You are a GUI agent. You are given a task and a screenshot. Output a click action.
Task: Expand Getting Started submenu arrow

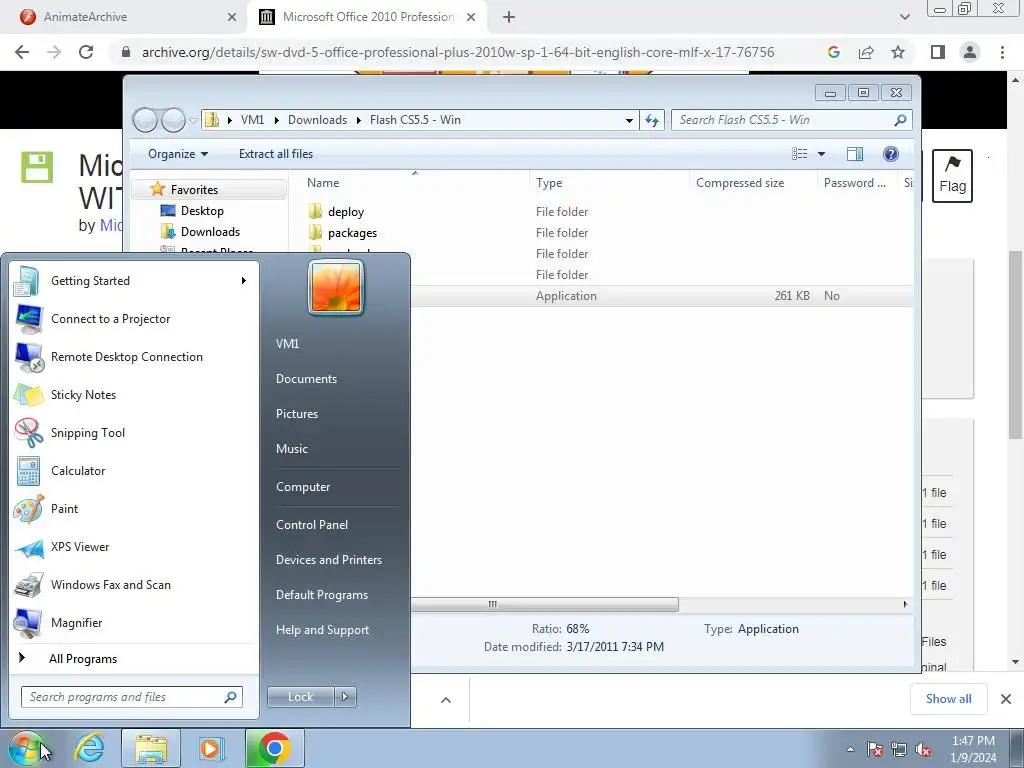point(244,281)
